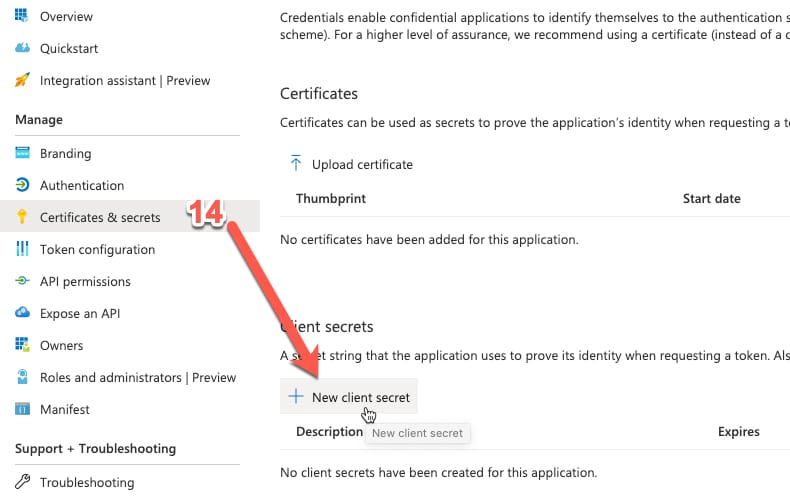Click Upload certificate

tap(351, 164)
